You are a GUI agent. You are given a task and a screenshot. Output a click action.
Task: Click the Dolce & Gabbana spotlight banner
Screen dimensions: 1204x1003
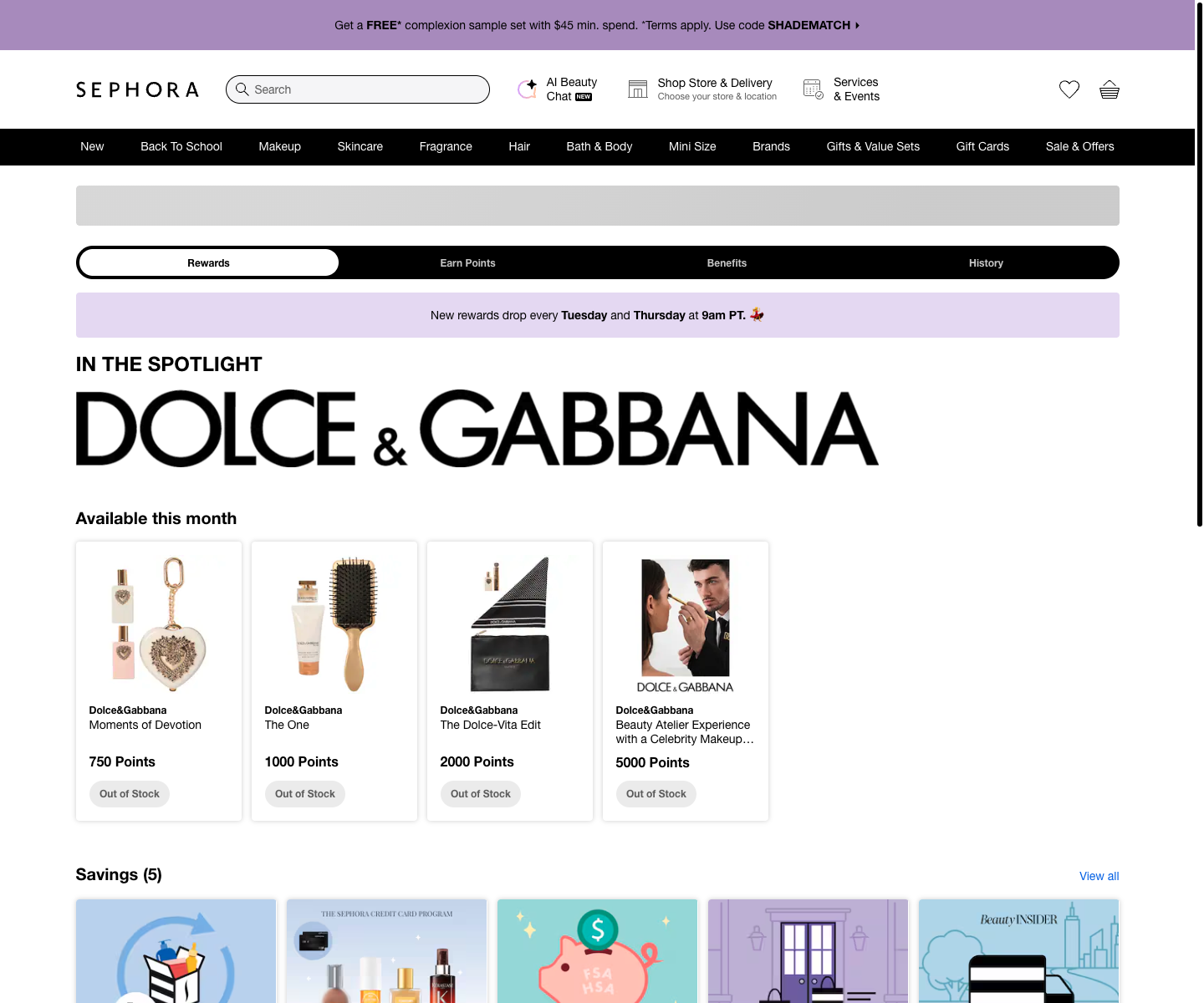pos(477,428)
